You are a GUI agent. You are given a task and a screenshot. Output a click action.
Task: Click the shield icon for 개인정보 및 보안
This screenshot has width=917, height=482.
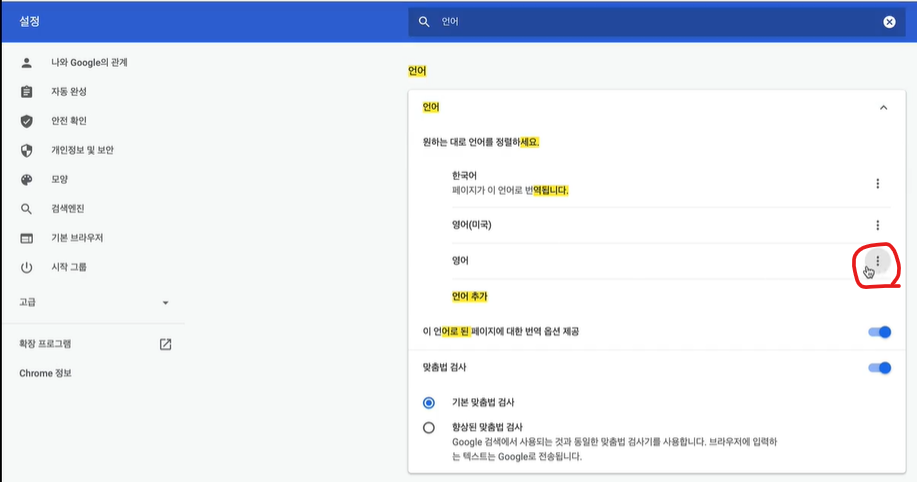pyautogui.click(x=26, y=150)
